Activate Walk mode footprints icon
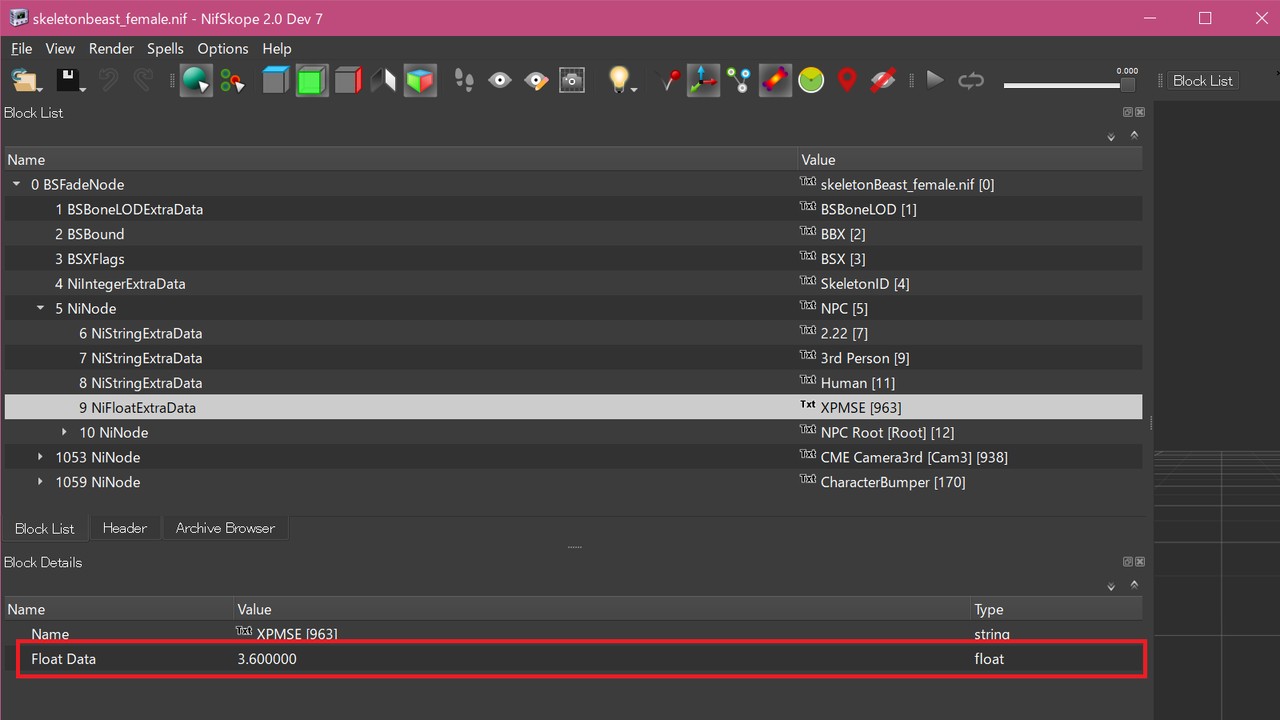Screen dimensions: 1280x720 point(464,81)
